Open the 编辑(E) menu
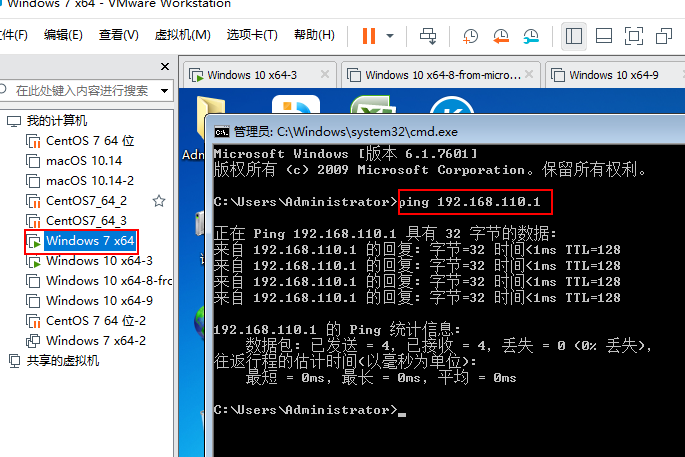 click(x=63, y=35)
